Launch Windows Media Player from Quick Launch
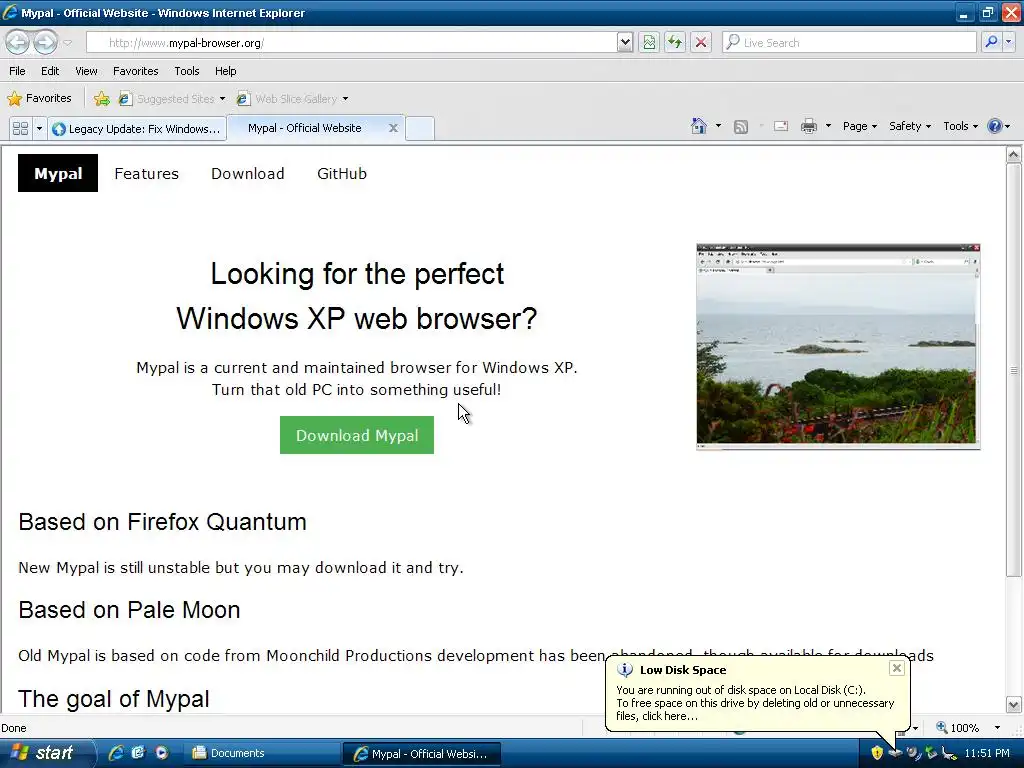1024x768 pixels. (161, 753)
